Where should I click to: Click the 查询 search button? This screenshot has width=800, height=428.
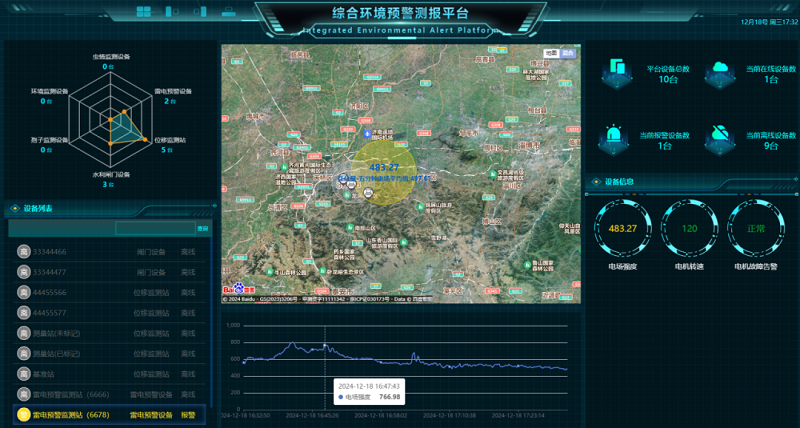click(203, 229)
